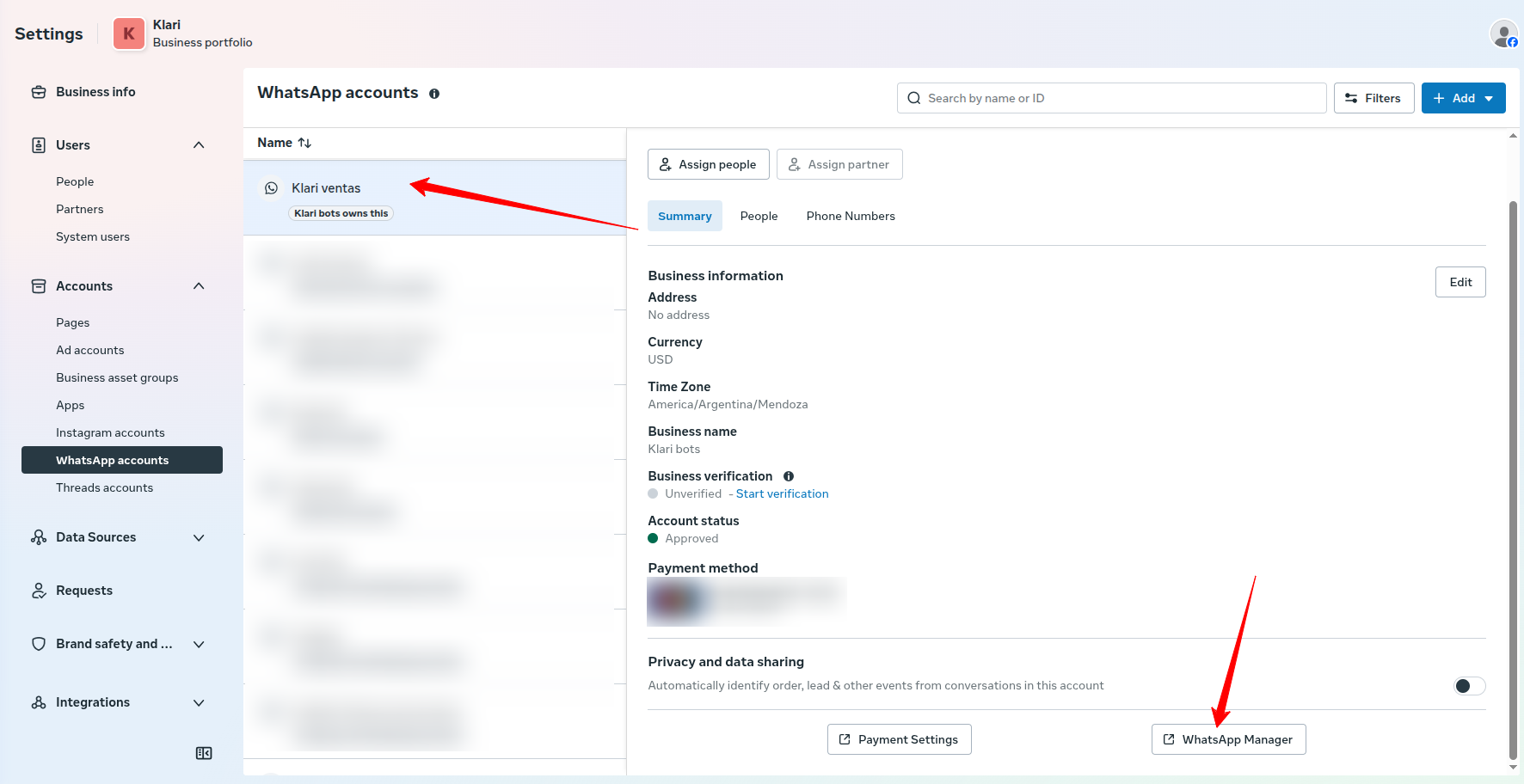The image size is (1524, 784).
Task: Click the Start verification link
Action: [x=782, y=493]
